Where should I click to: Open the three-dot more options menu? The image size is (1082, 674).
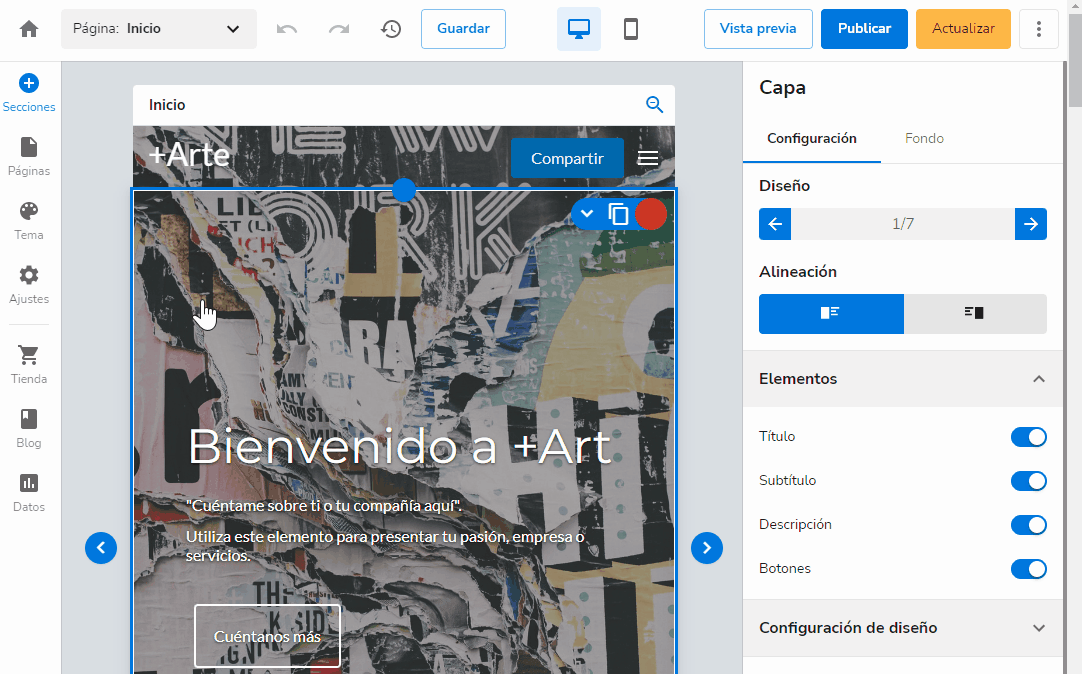[1039, 29]
